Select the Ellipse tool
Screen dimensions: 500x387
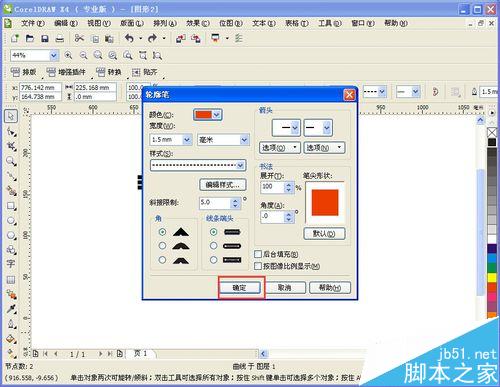(x=11, y=221)
